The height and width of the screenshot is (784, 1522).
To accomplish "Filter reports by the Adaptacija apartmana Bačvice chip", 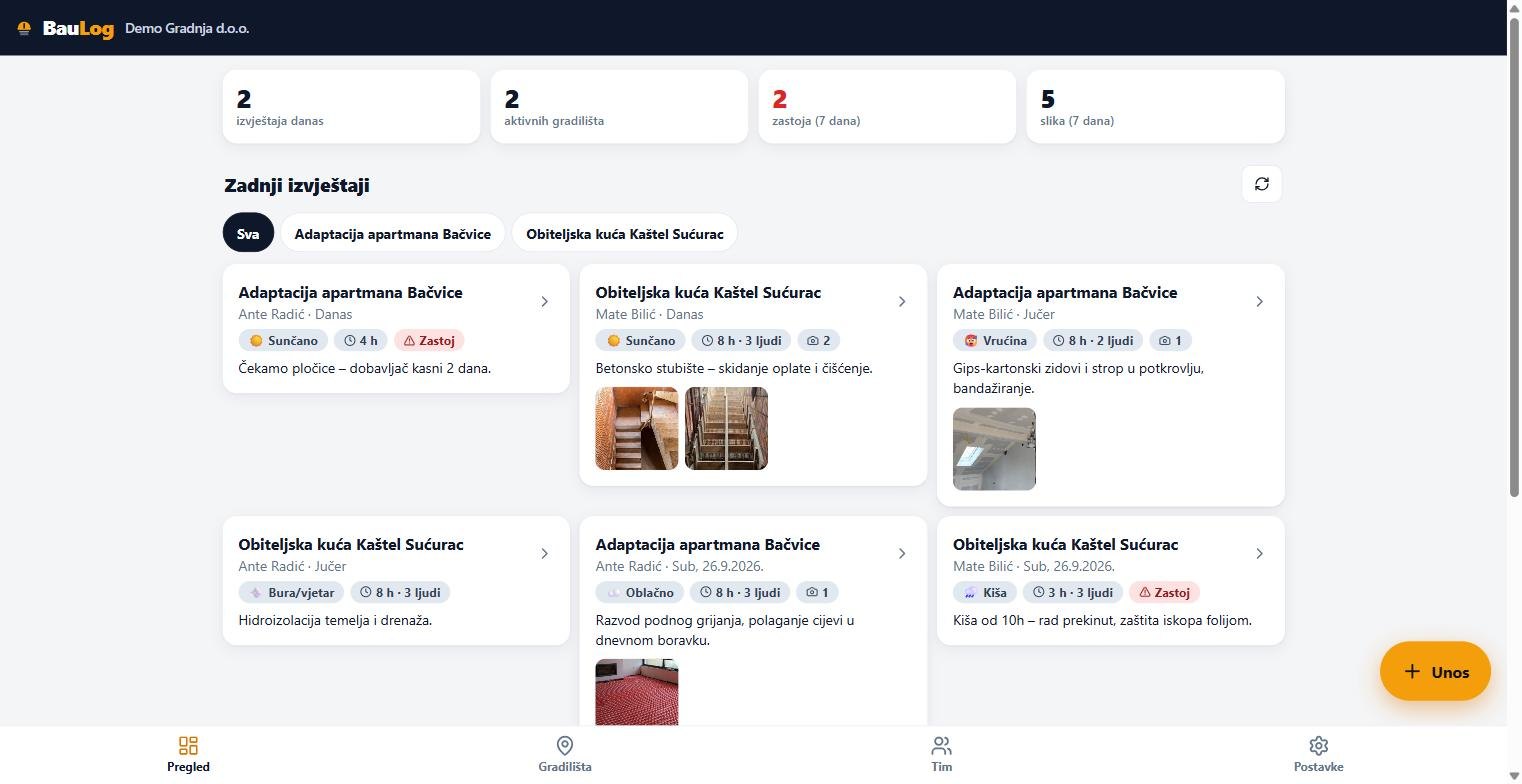I will 392,233.
